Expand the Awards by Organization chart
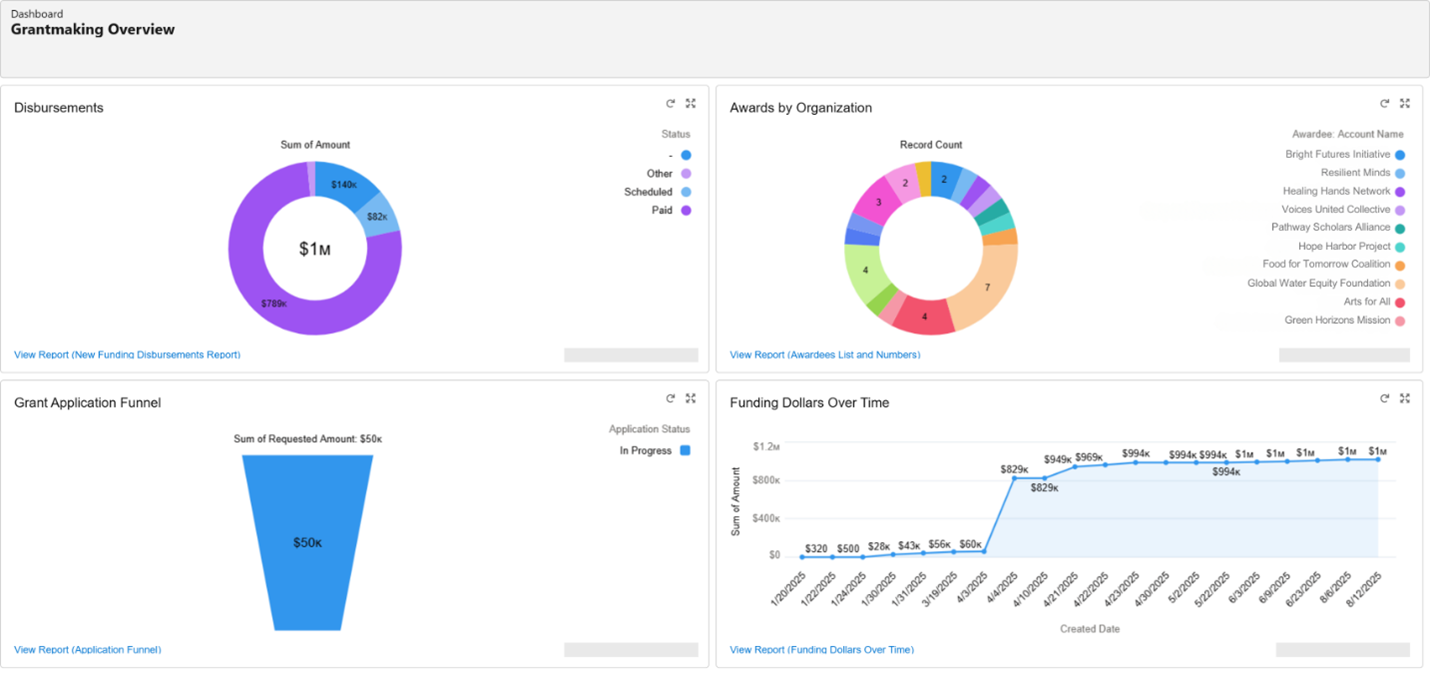 click(x=1404, y=103)
